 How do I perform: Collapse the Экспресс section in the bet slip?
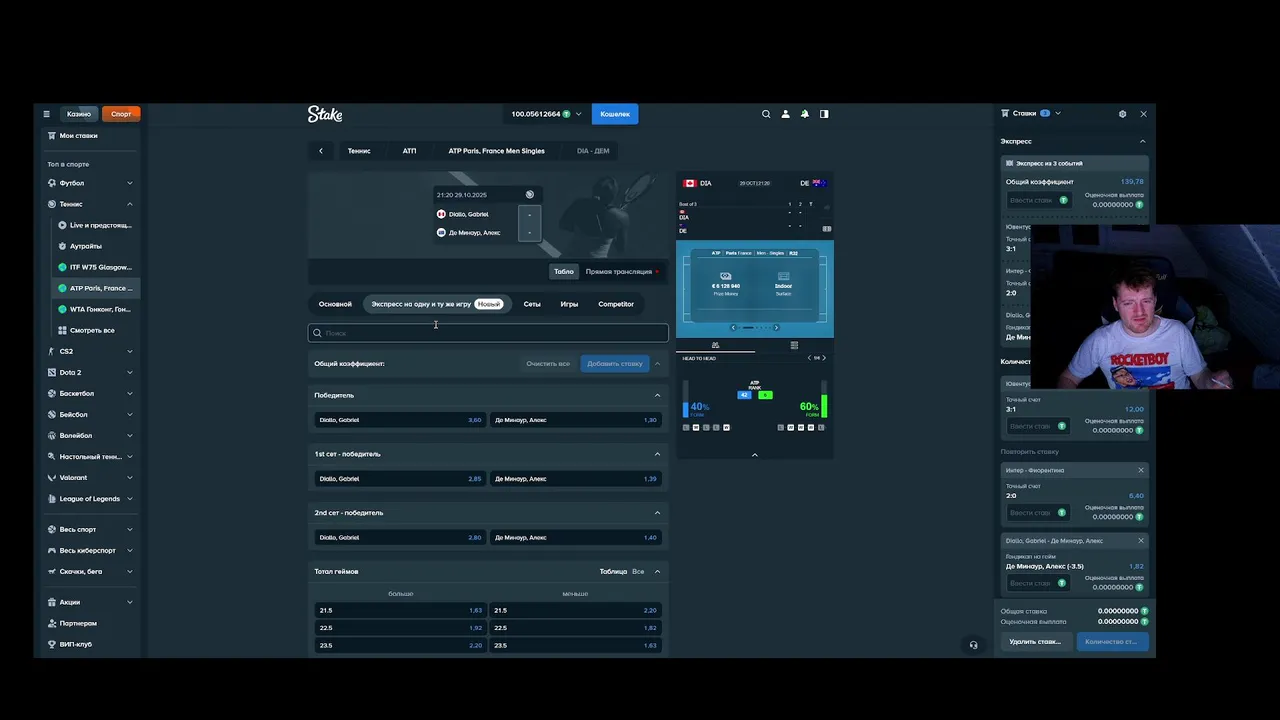[x=1143, y=141]
